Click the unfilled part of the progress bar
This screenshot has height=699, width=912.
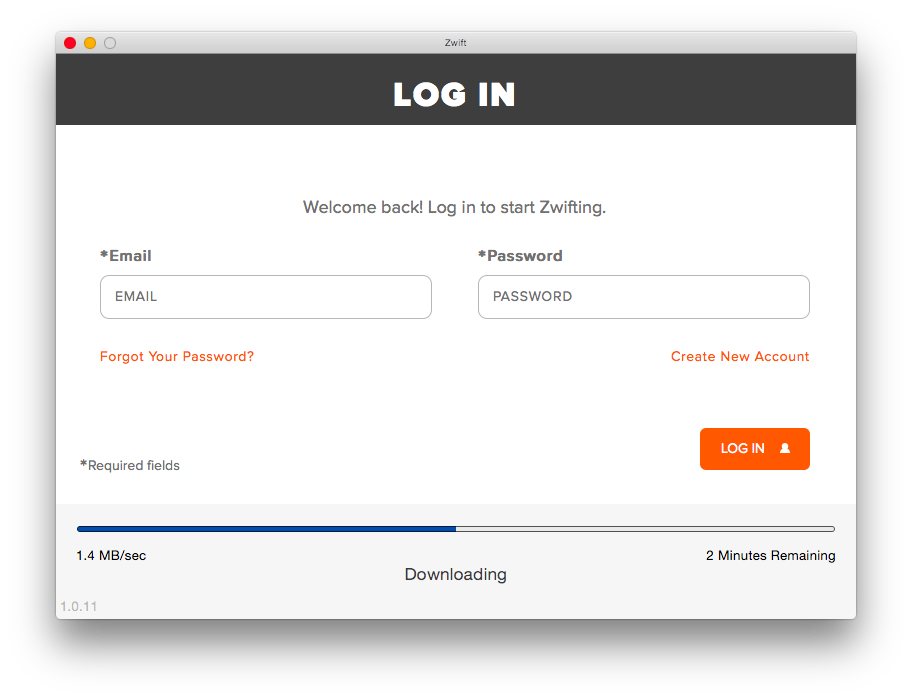coord(646,529)
